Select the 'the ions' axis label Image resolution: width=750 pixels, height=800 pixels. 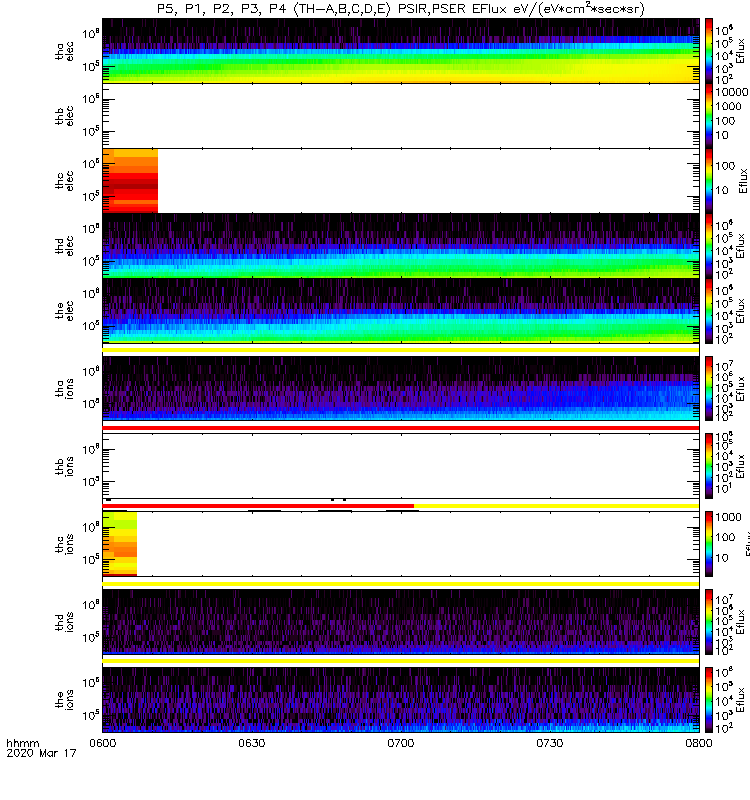[x=64, y=699]
